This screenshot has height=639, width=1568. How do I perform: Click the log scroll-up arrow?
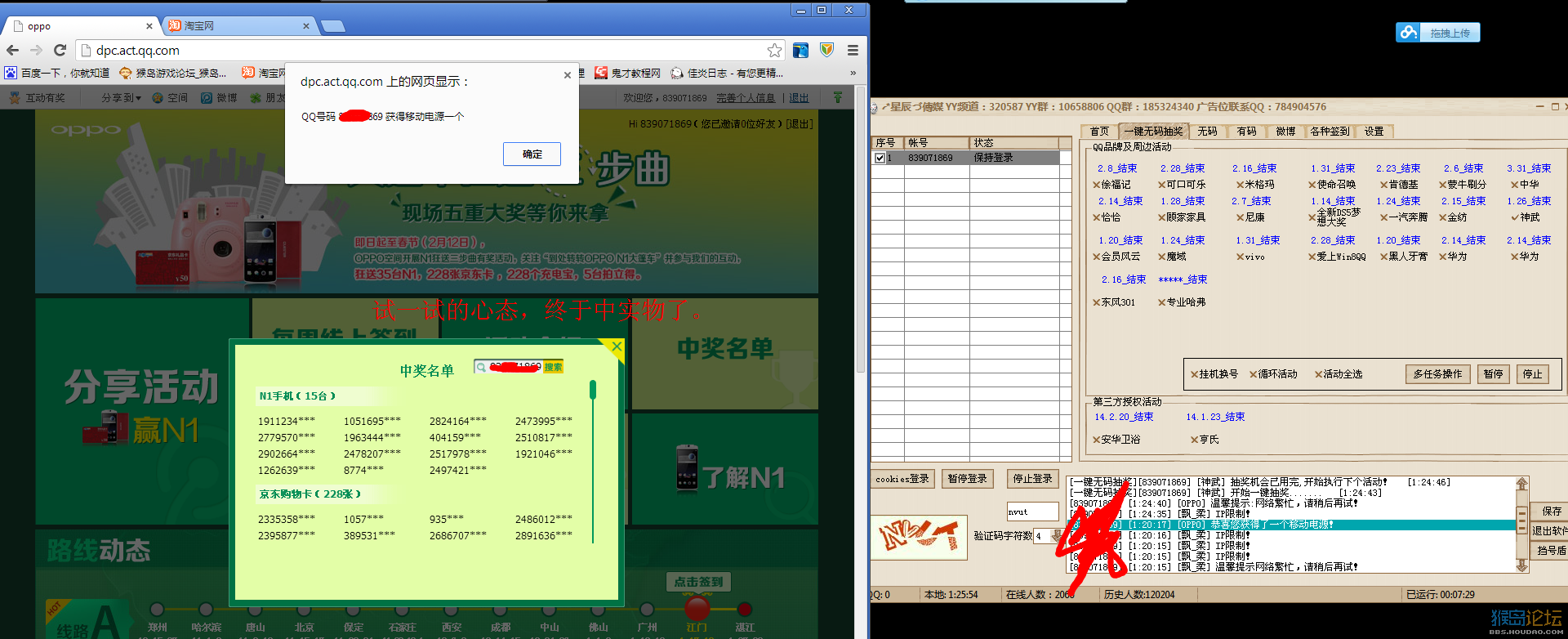[1521, 484]
